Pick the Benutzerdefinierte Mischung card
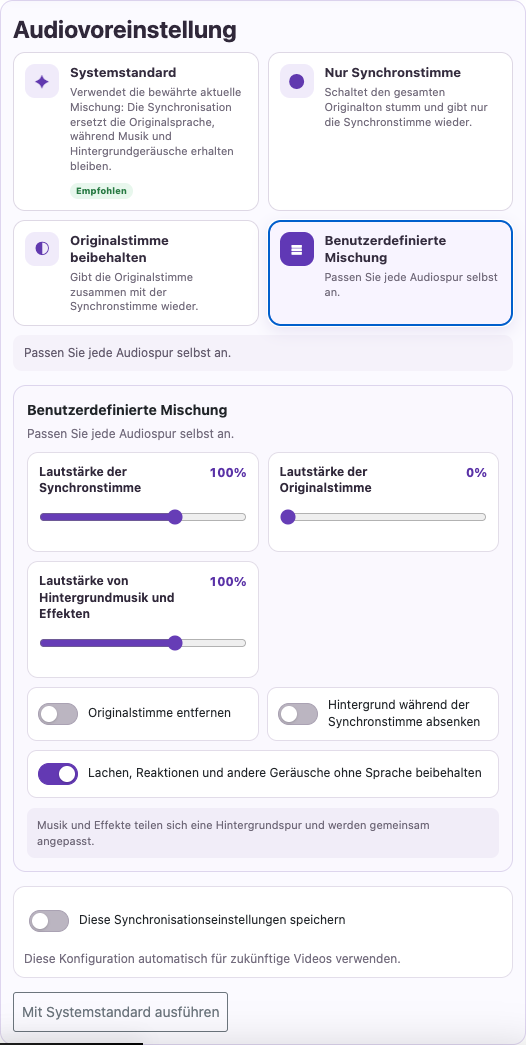The height and width of the screenshot is (1045, 526). [x=390, y=273]
